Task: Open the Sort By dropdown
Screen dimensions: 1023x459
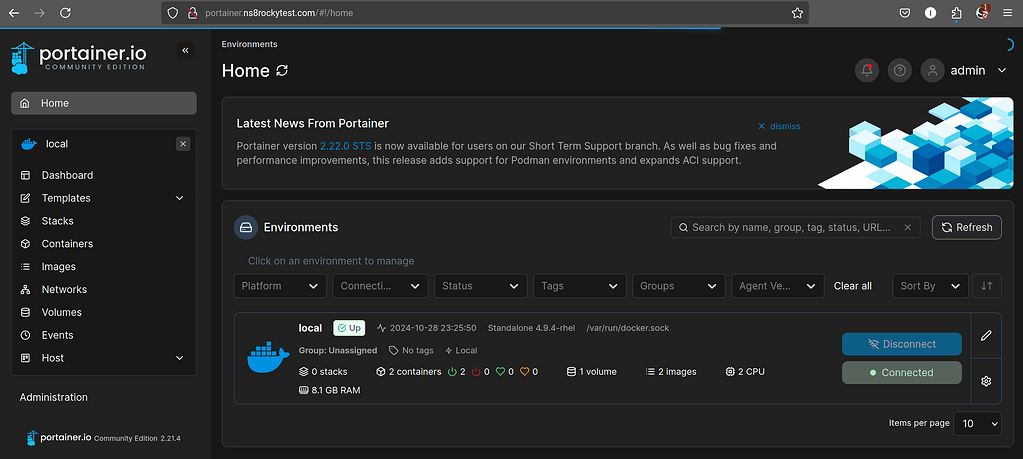Action: pyautogui.click(x=930, y=286)
